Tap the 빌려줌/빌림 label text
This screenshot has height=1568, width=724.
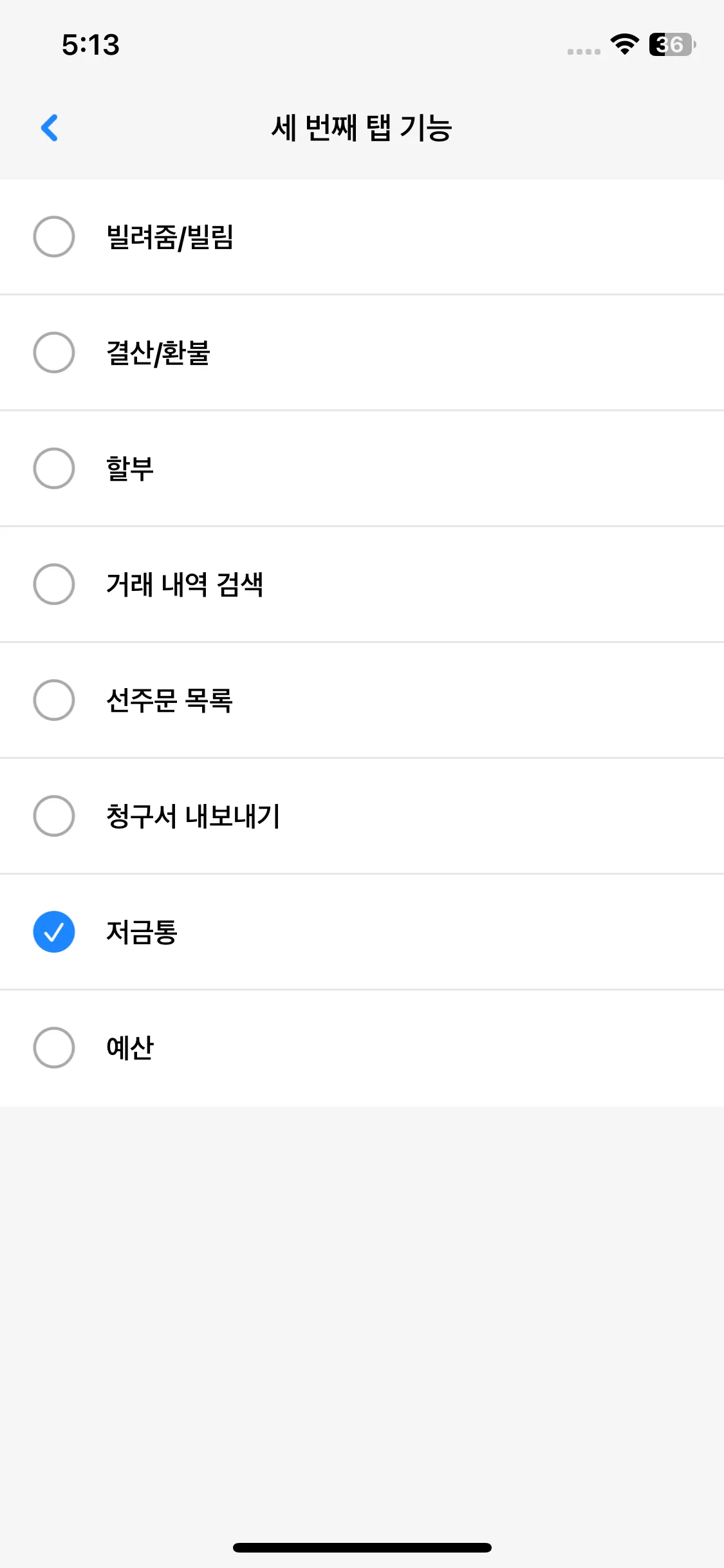pos(170,237)
